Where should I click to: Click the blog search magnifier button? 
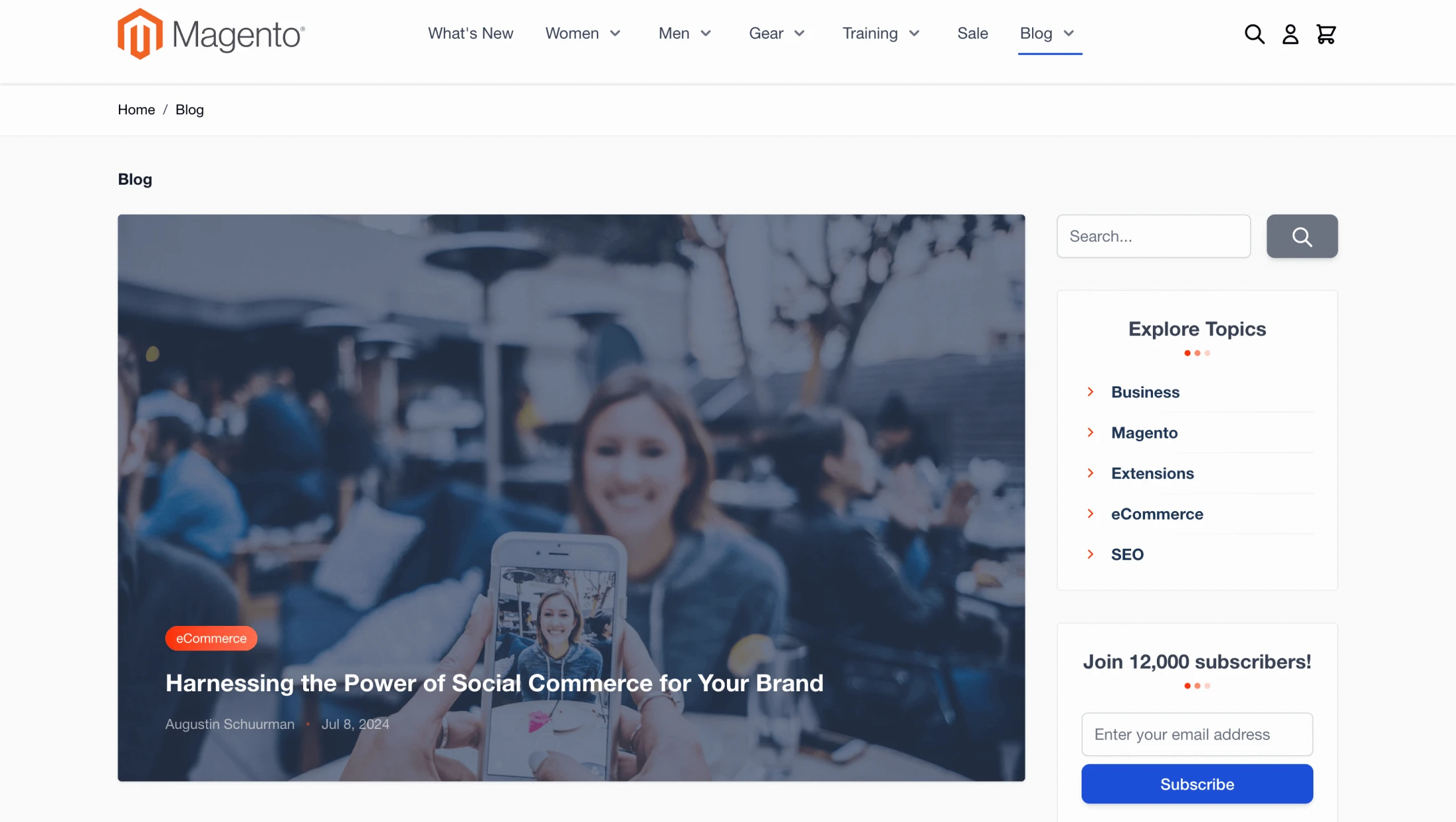[x=1302, y=236]
